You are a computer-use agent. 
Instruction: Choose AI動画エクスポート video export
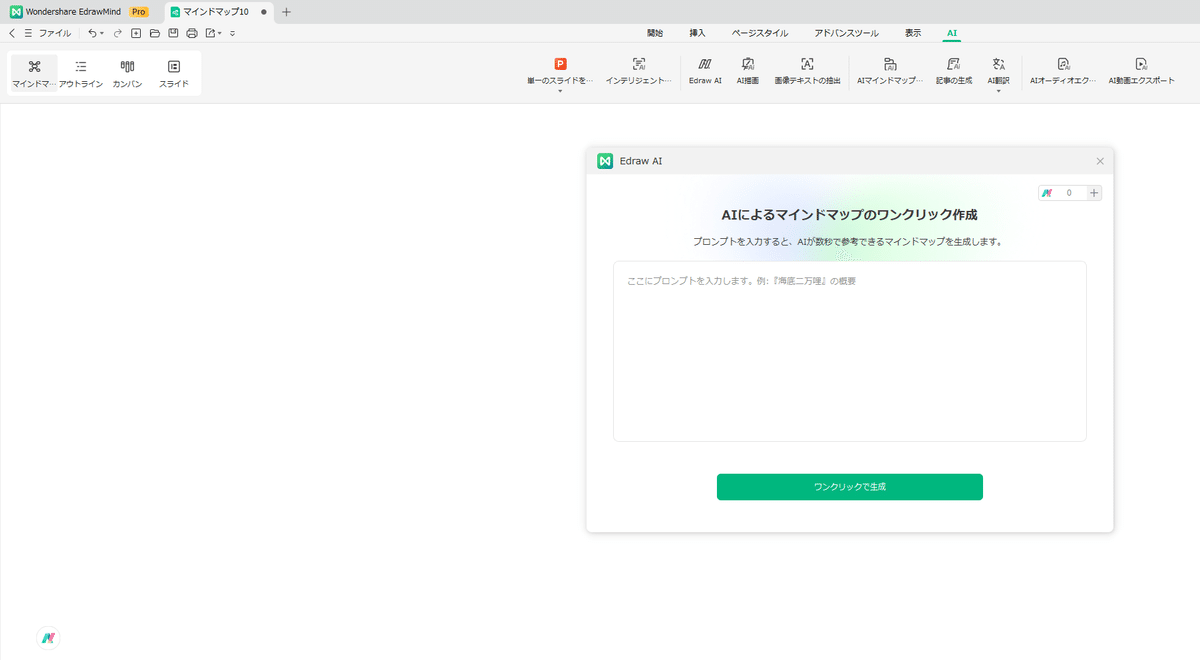(x=1141, y=70)
